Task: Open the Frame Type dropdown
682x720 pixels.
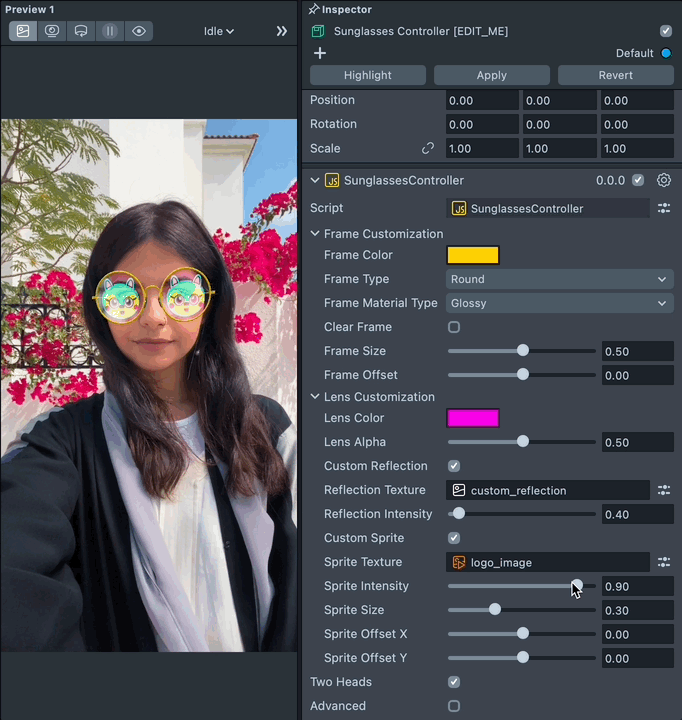Action: coord(558,279)
